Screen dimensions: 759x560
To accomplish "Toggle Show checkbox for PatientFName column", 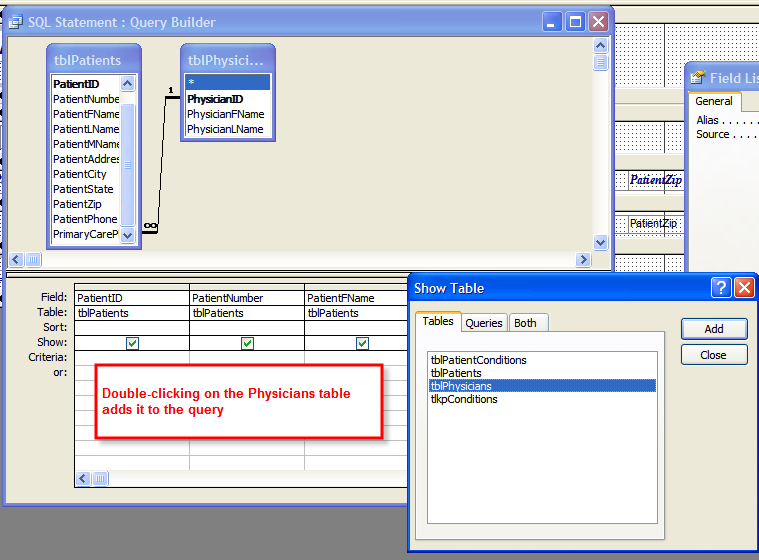I will point(362,343).
